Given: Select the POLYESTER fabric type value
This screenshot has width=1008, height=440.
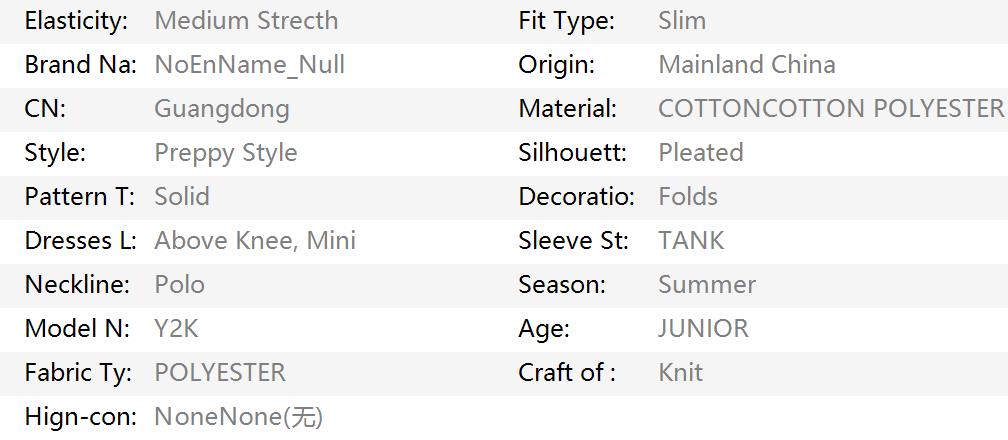Looking at the screenshot, I should point(220,372).
